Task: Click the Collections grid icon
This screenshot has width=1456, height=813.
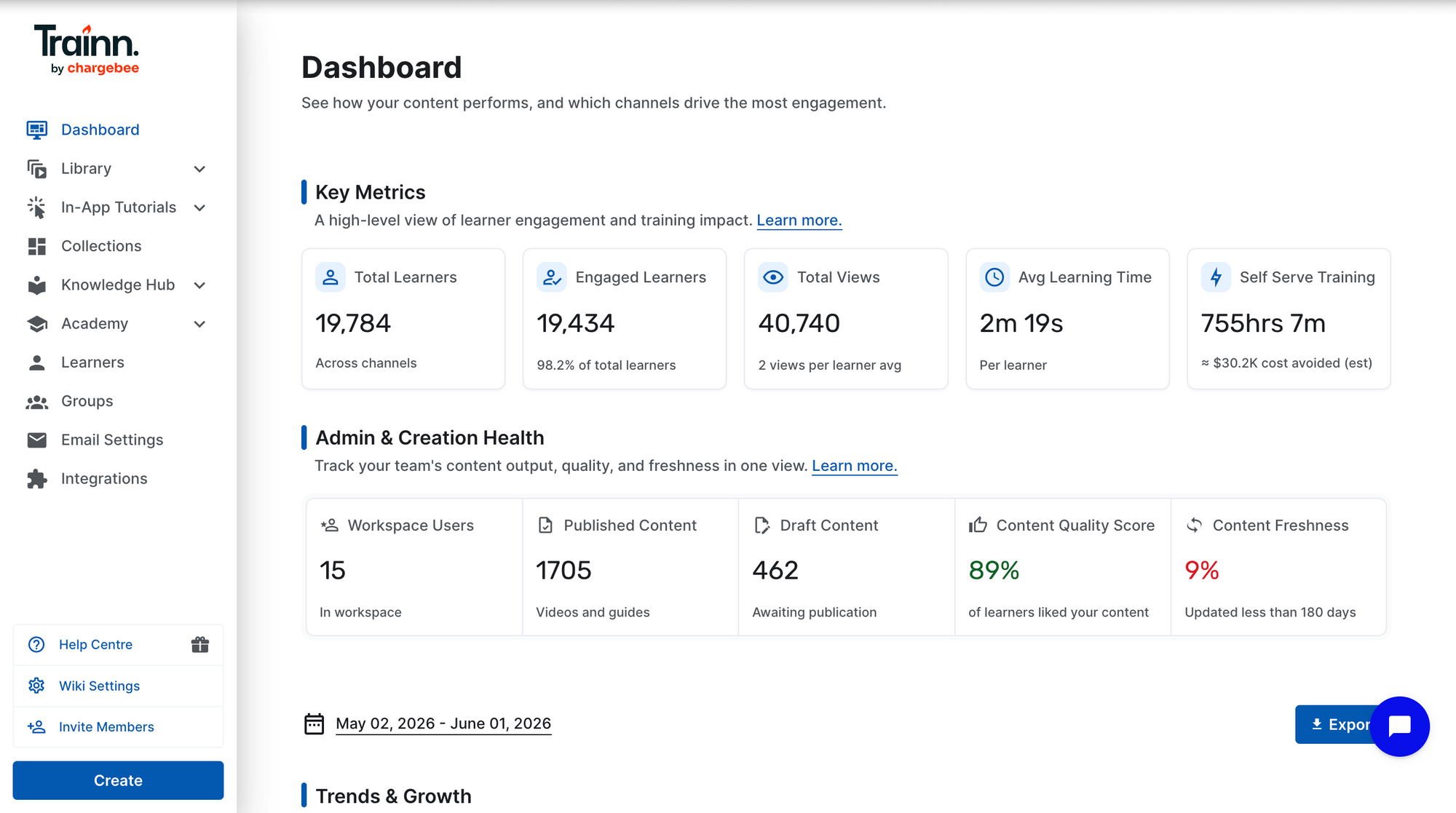Action: [x=37, y=246]
